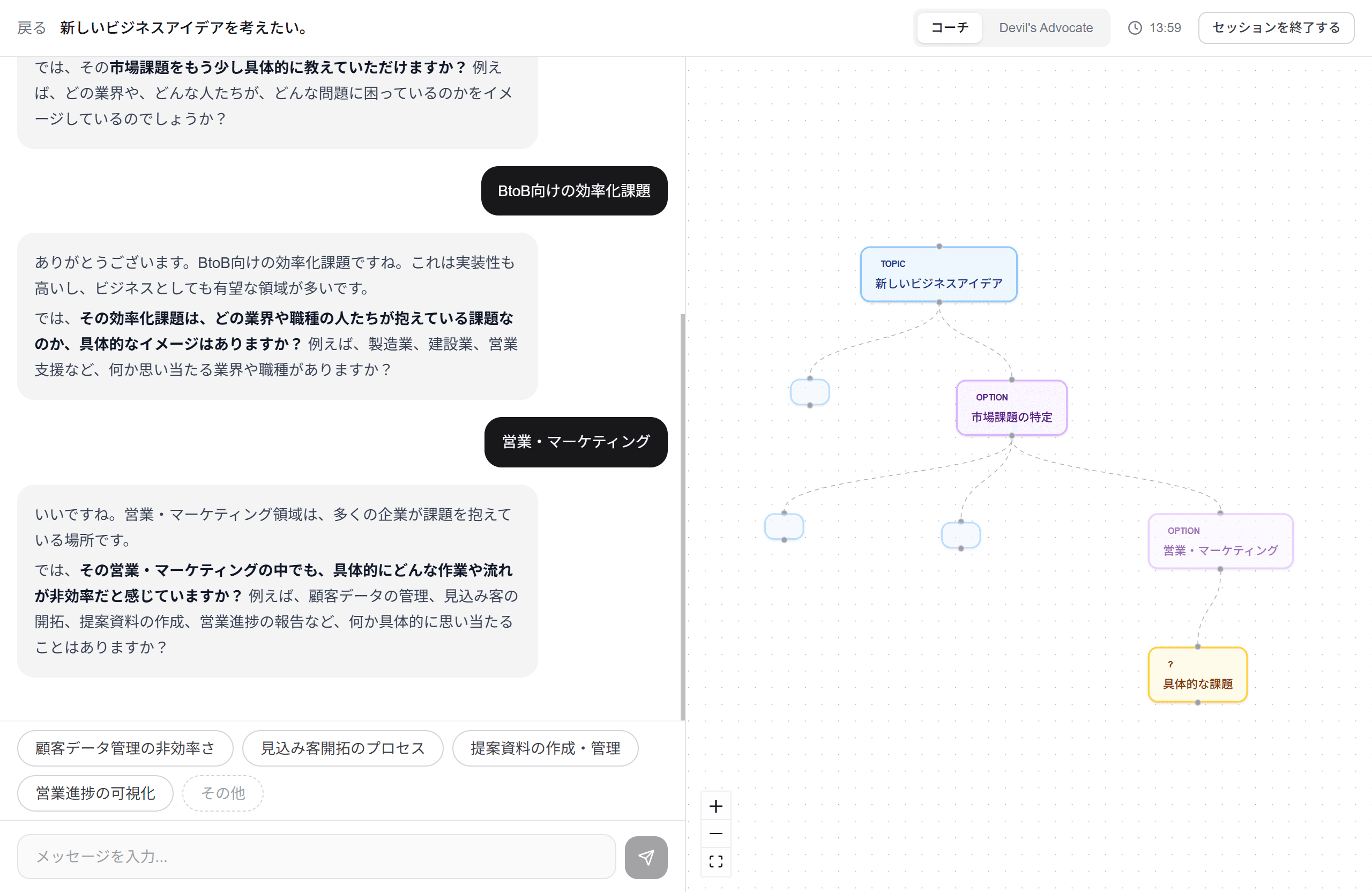
Task: Select the TOPIC node 新しいビジネスアイデア
Action: tap(938, 274)
